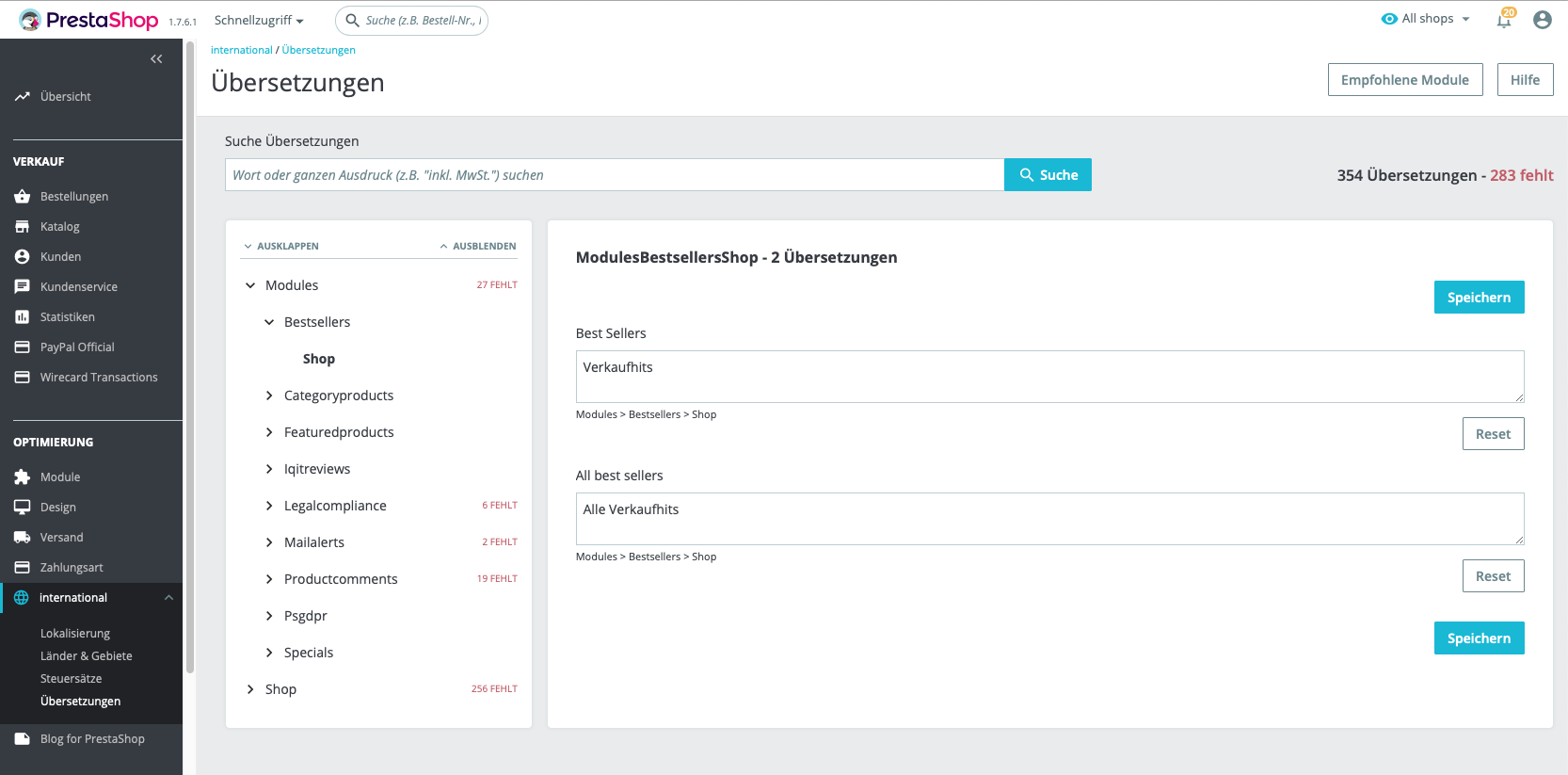Select the Shop item under Bestsellers

point(319,359)
